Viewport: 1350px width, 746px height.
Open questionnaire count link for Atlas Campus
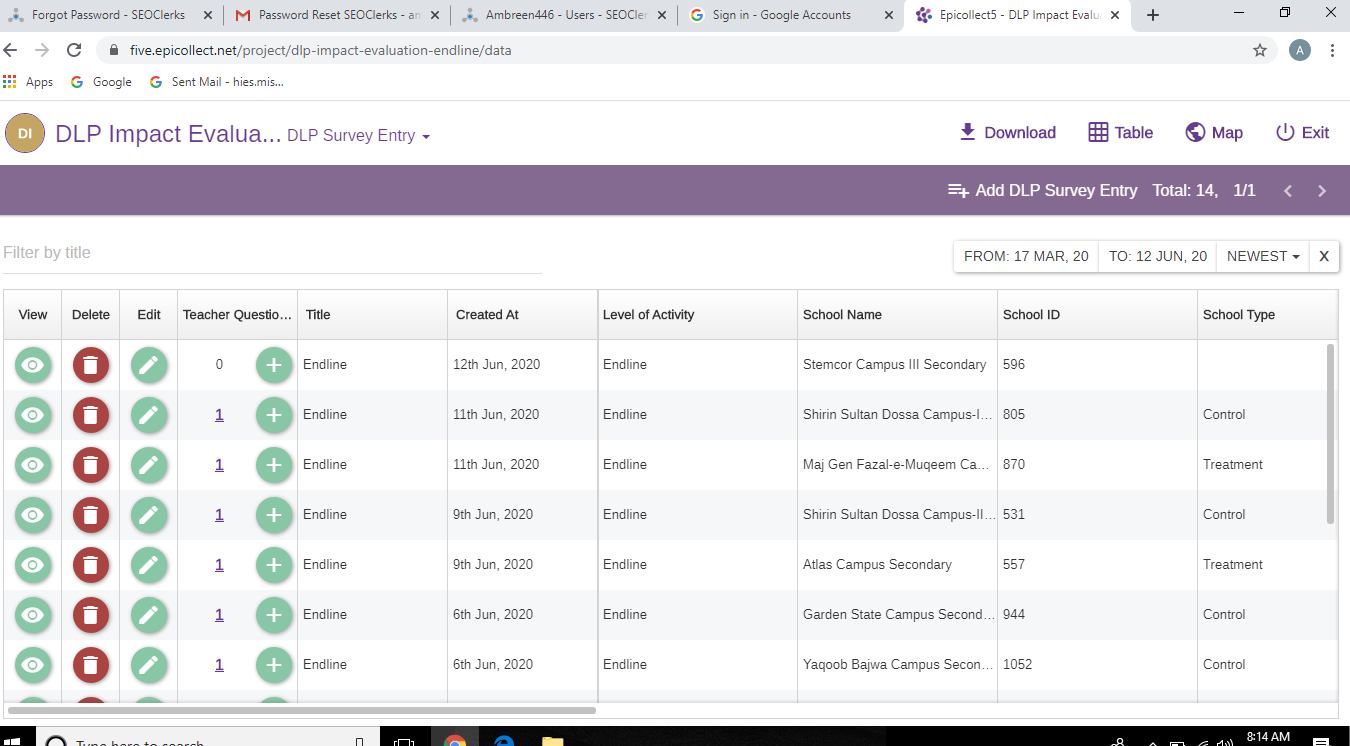[x=219, y=565]
